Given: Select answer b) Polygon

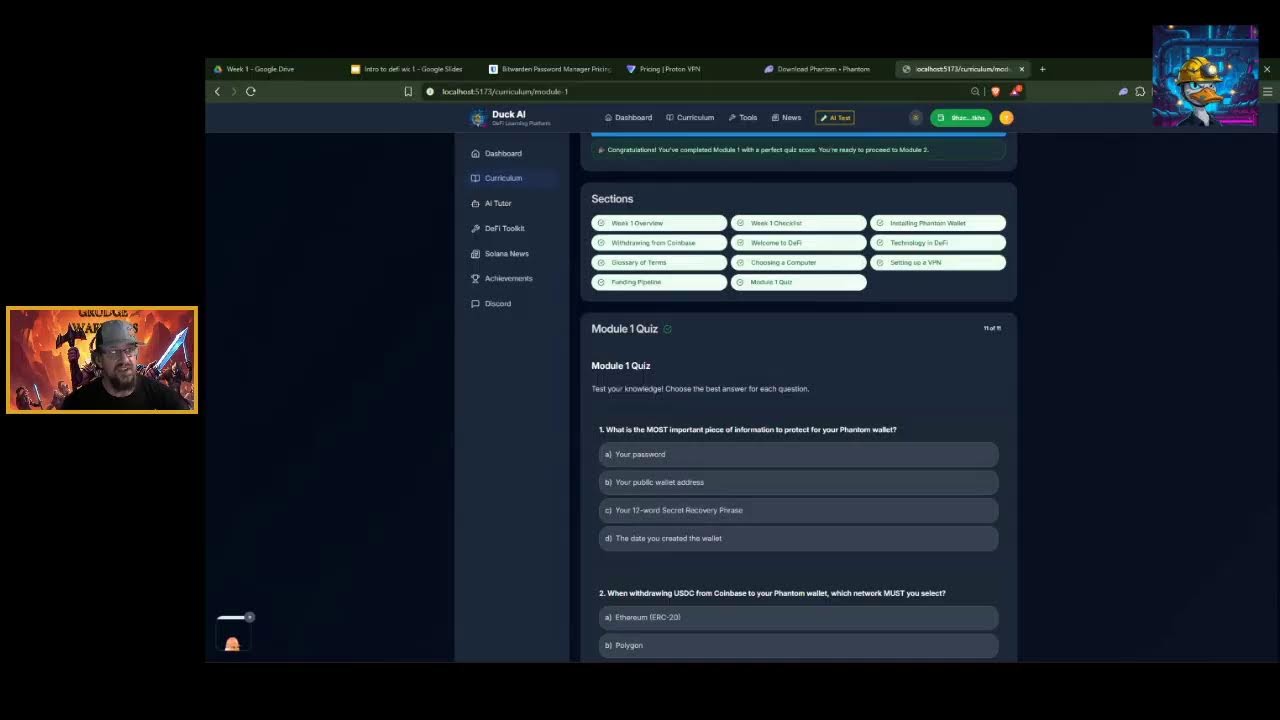Looking at the screenshot, I should pyautogui.click(x=798, y=645).
